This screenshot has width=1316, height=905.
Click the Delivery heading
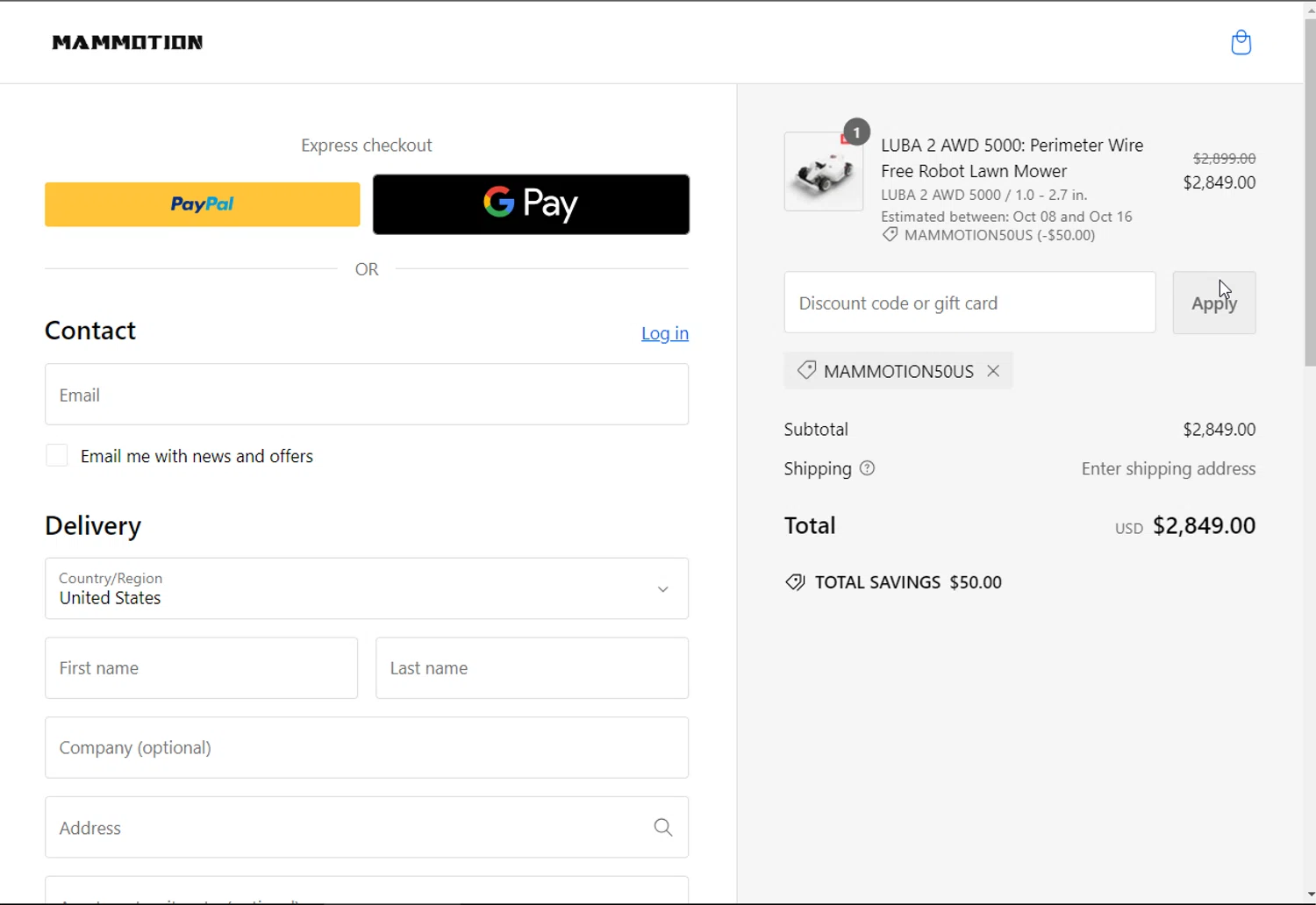click(93, 525)
